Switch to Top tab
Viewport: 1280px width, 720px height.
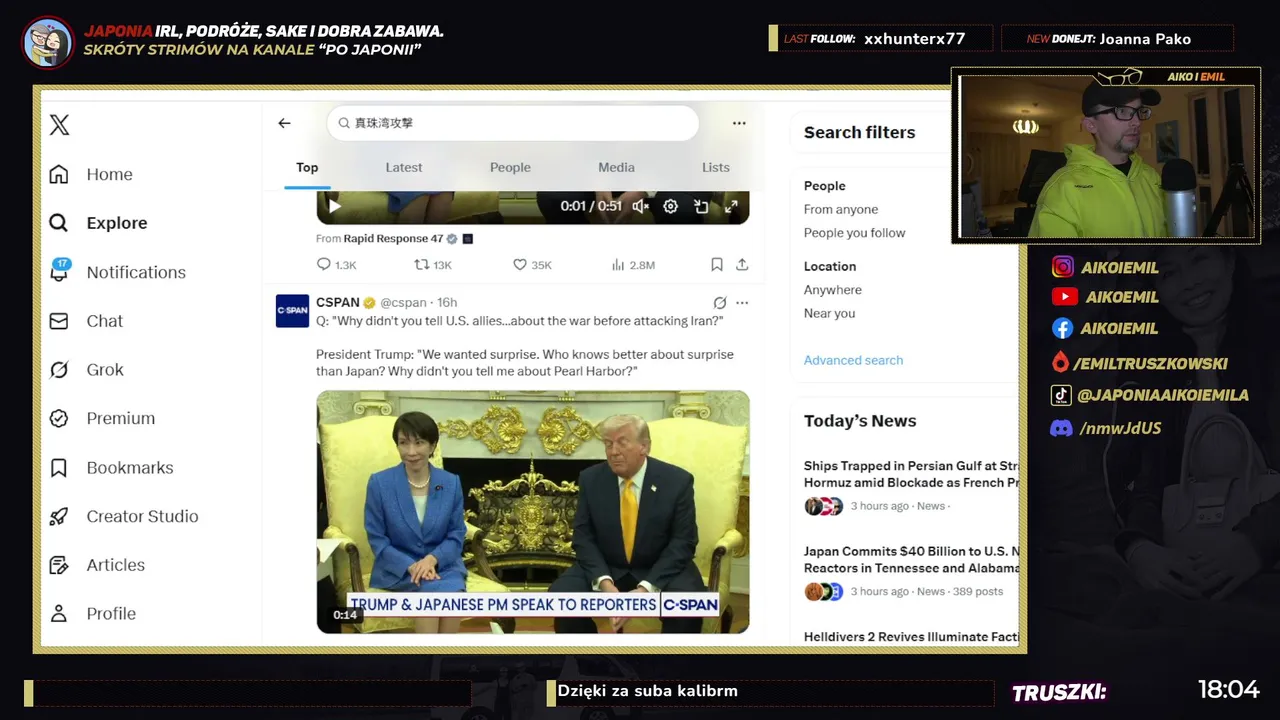[x=307, y=167]
